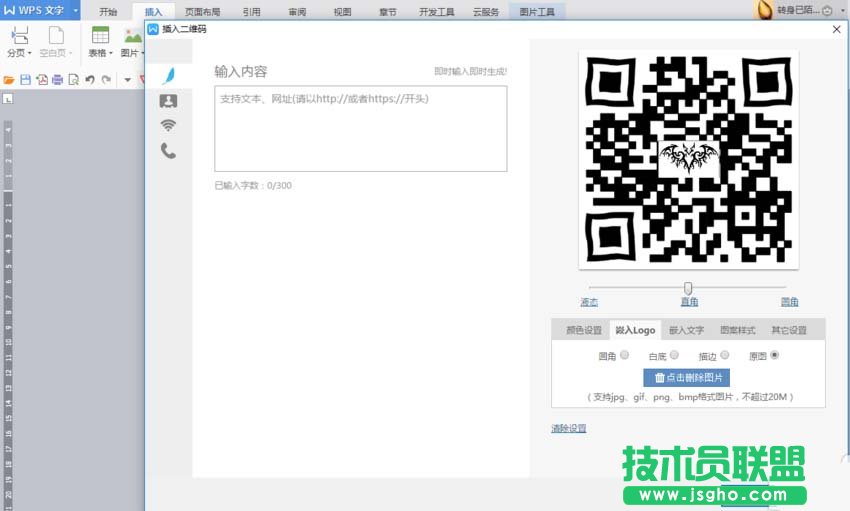Select the WiFi QR type icon
The width and height of the screenshot is (850, 511).
coord(169,125)
